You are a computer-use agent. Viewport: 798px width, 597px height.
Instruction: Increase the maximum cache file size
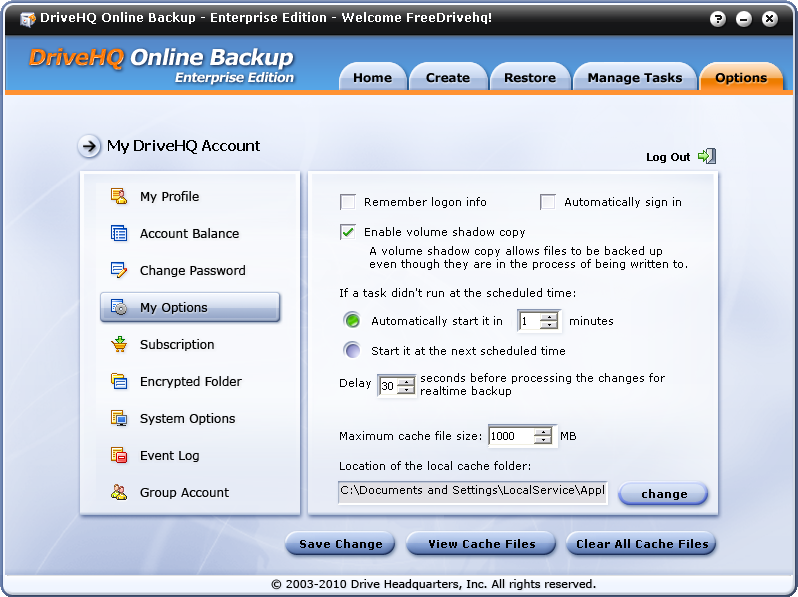543,432
